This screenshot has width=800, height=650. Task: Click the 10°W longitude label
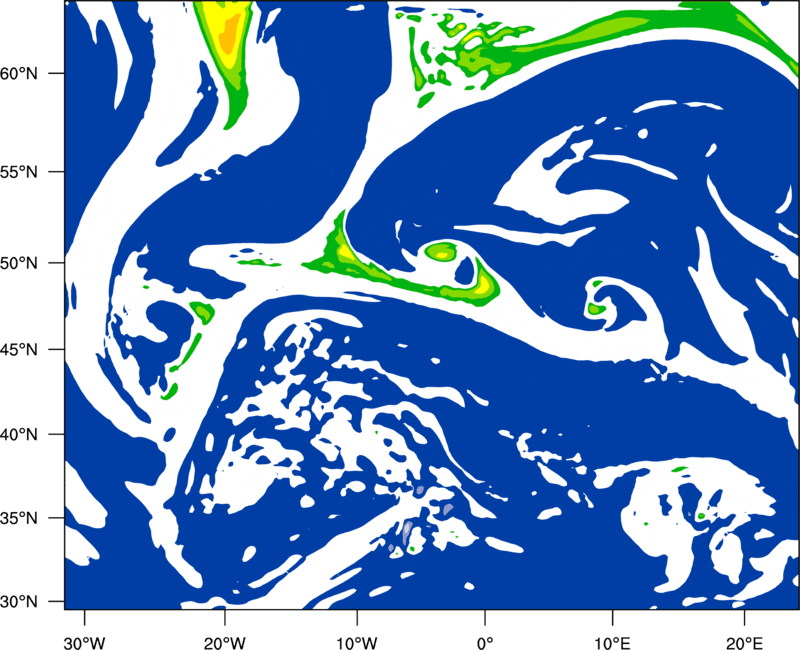[357, 642]
